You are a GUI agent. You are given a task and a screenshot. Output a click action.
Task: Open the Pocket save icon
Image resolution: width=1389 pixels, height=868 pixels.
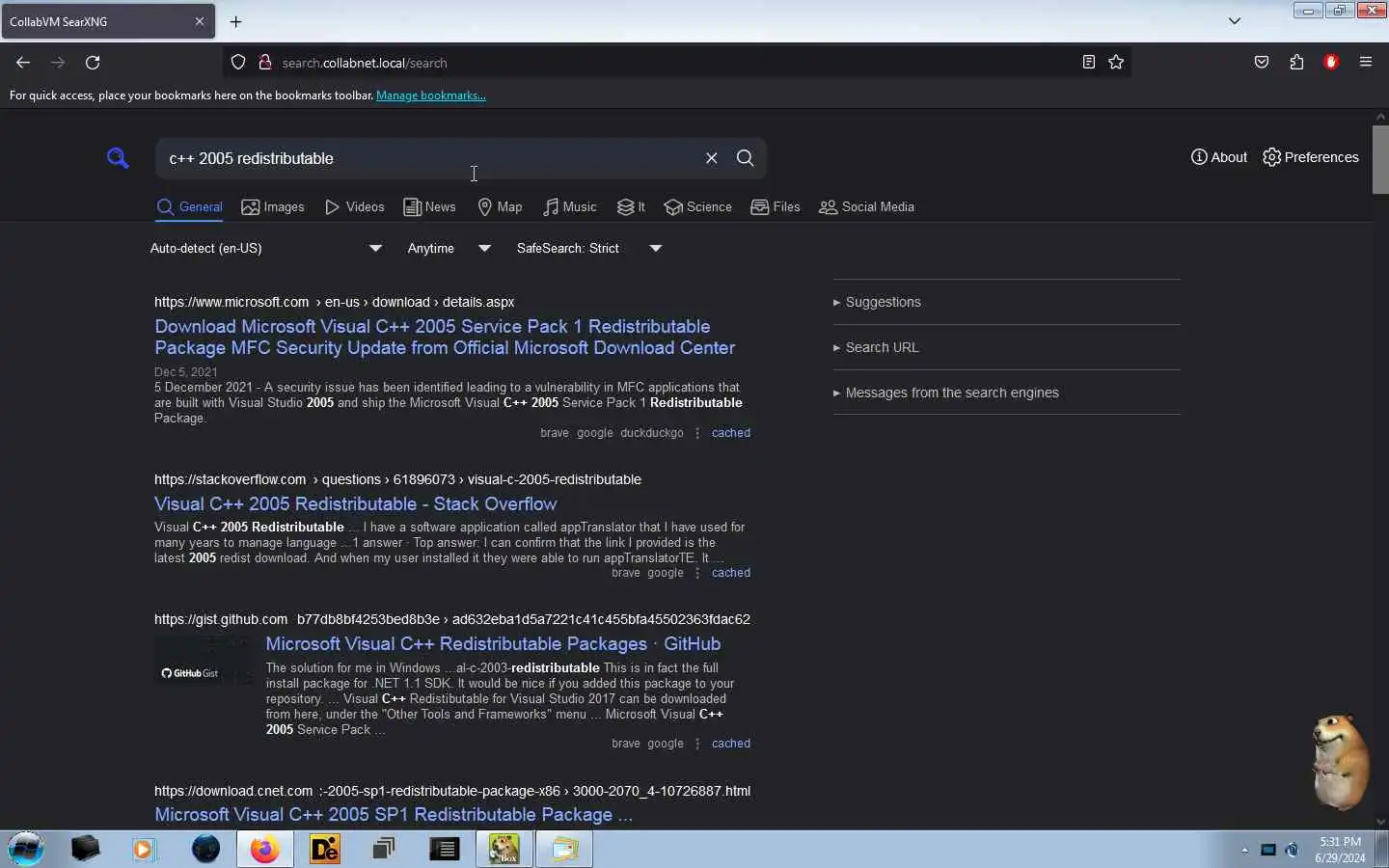tap(1262, 63)
